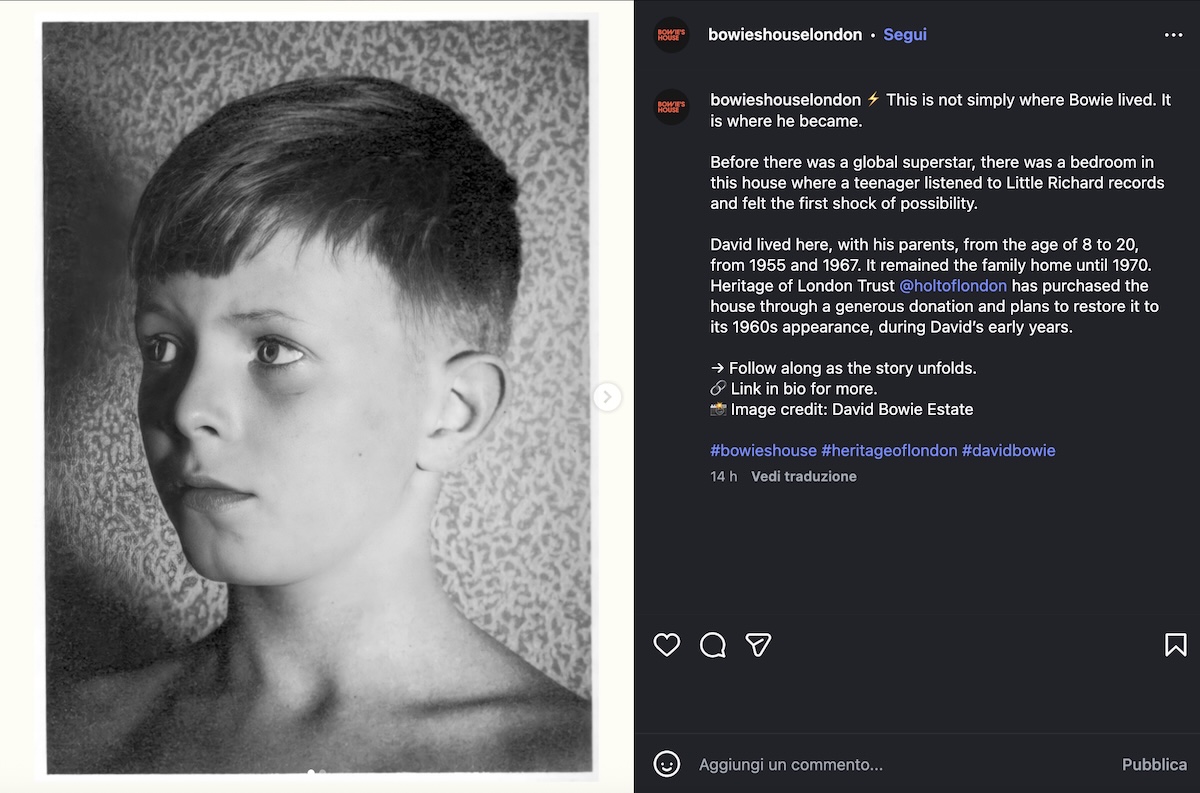
Task: Click Vedi traduzione to translate caption
Action: 804,477
